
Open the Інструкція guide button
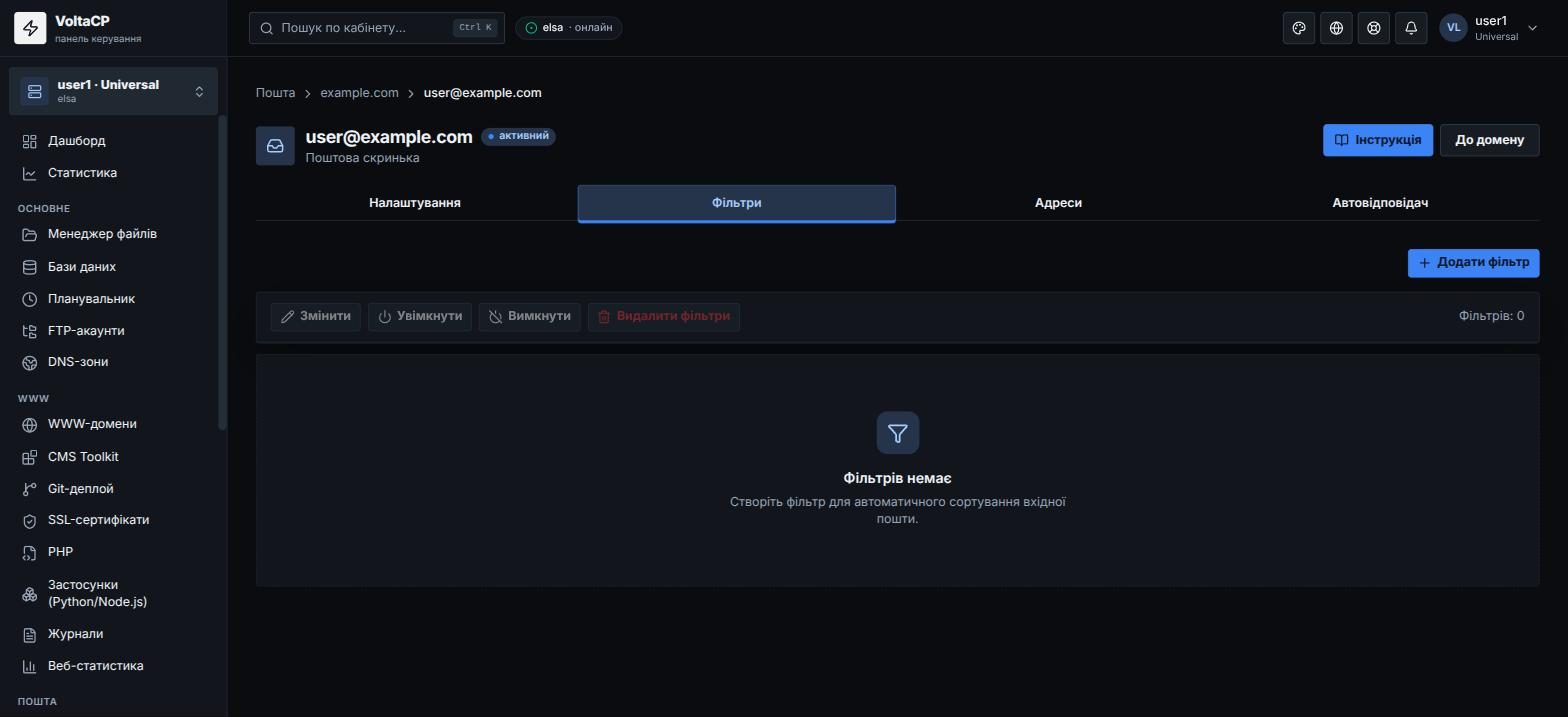(x=1378, y=140)
